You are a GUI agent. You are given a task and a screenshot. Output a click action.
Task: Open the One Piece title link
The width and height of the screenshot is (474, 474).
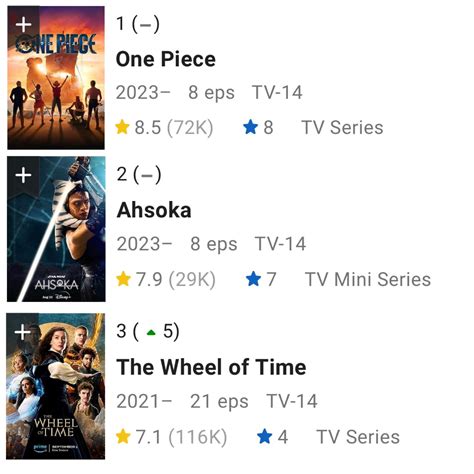pyautogui.click(x=166, y=59)
